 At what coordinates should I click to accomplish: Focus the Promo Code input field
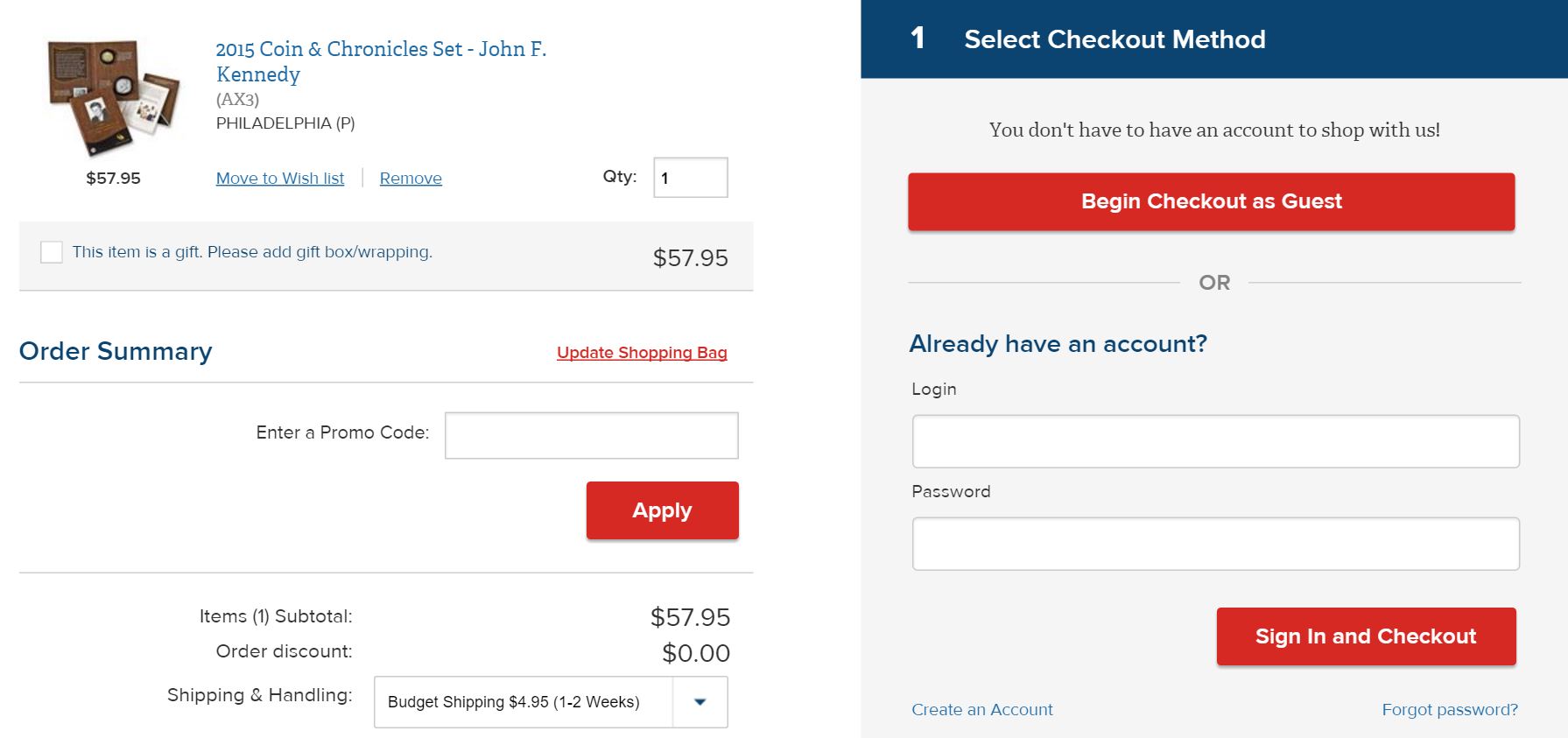(592, 435)
